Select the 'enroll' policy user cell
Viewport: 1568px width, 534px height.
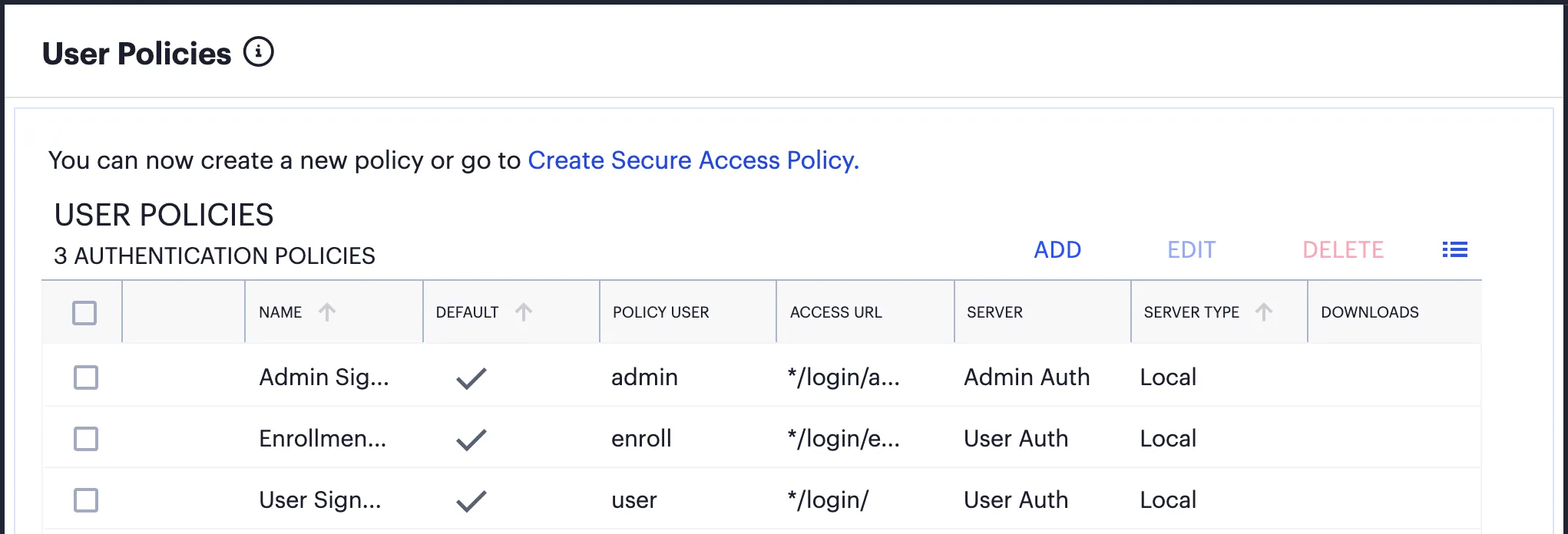[x=641, y=439]
